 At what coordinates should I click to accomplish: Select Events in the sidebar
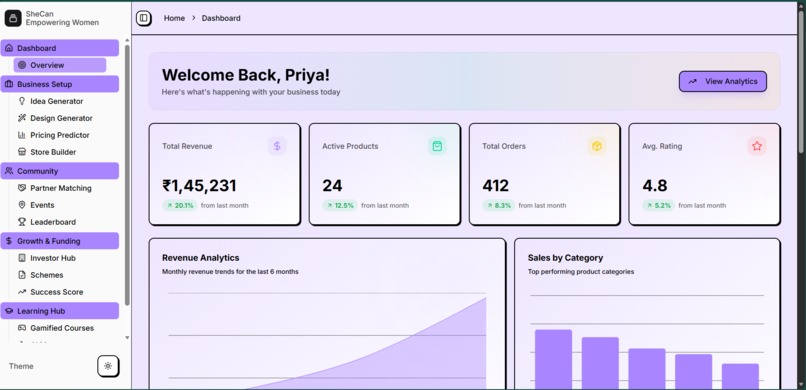60,205
